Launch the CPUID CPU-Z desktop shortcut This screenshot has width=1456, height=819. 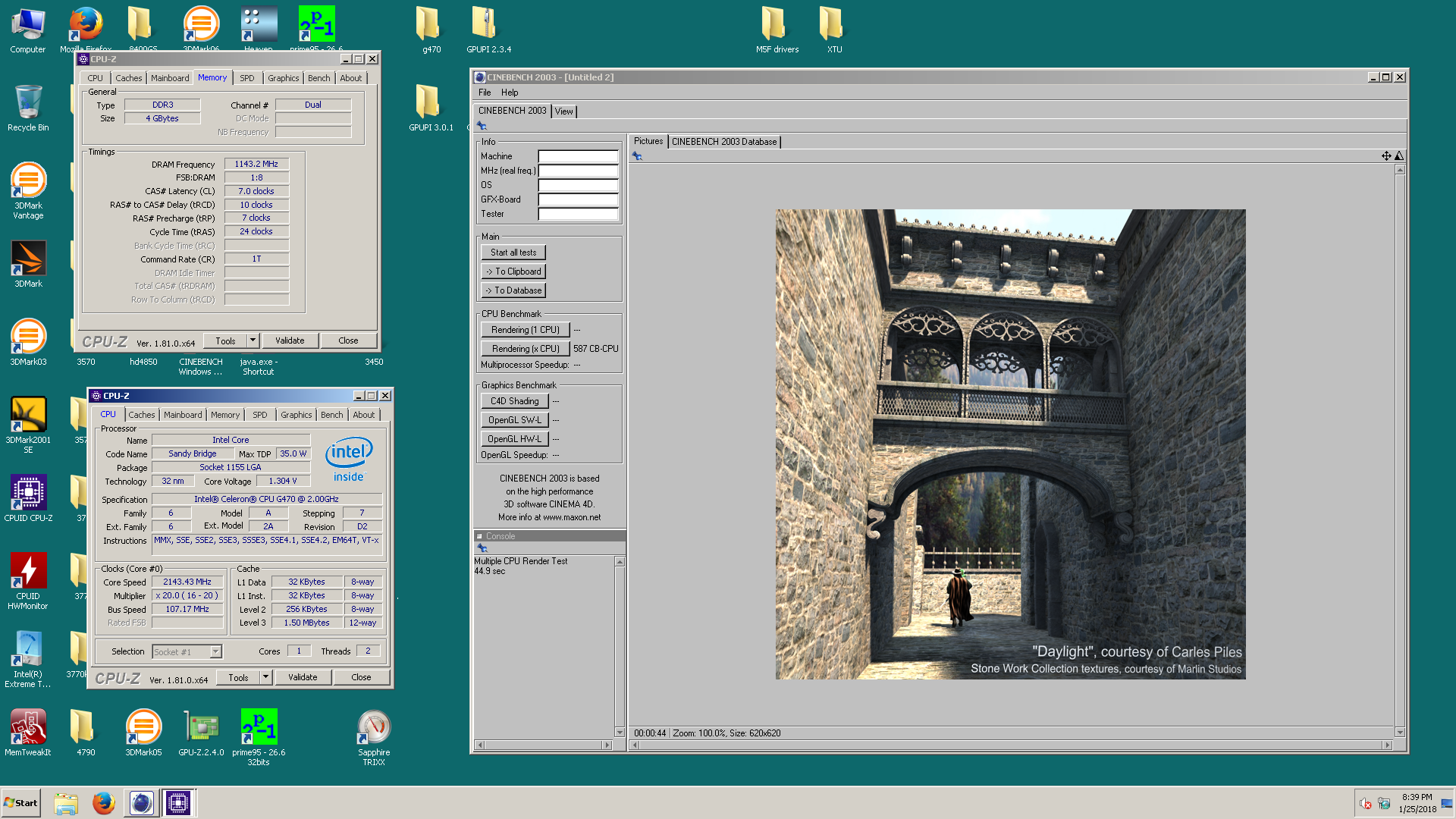point(28,498)
